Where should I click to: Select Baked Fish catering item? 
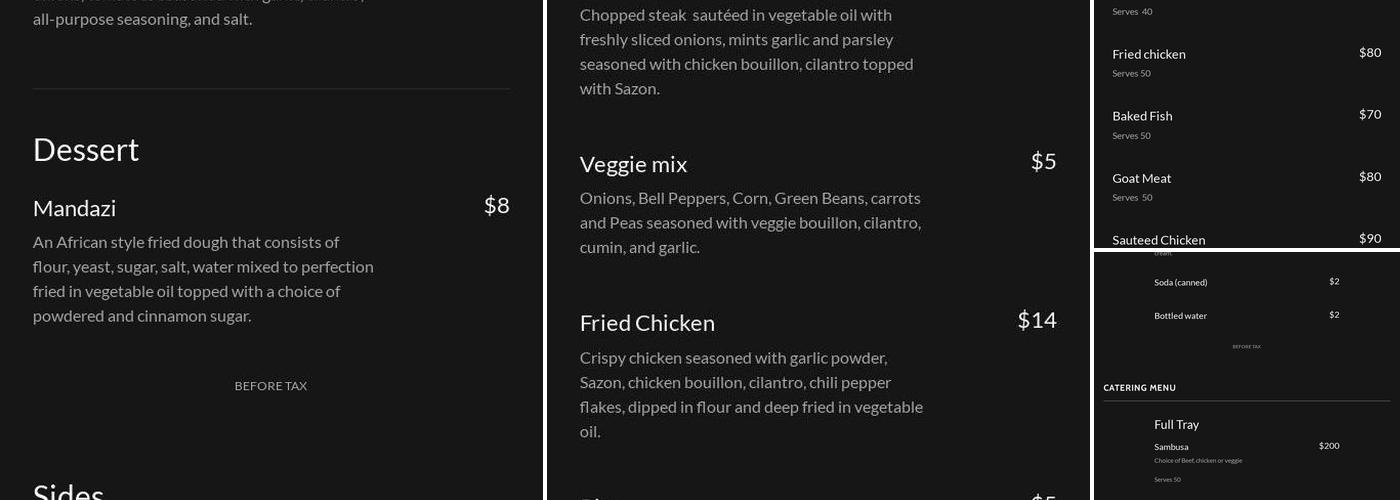(1142, 116)
